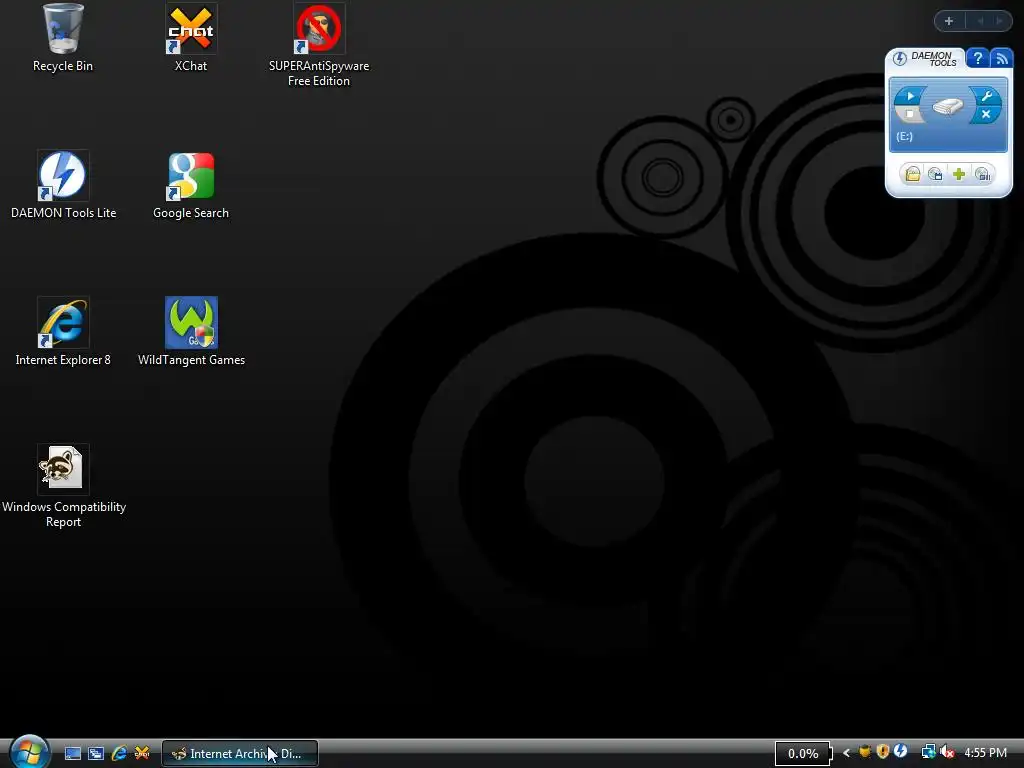Click the green plus add-drive icon in gadget
Image resolution: width=1024 pixels, height=768 pixels.
tap(959, 174)
